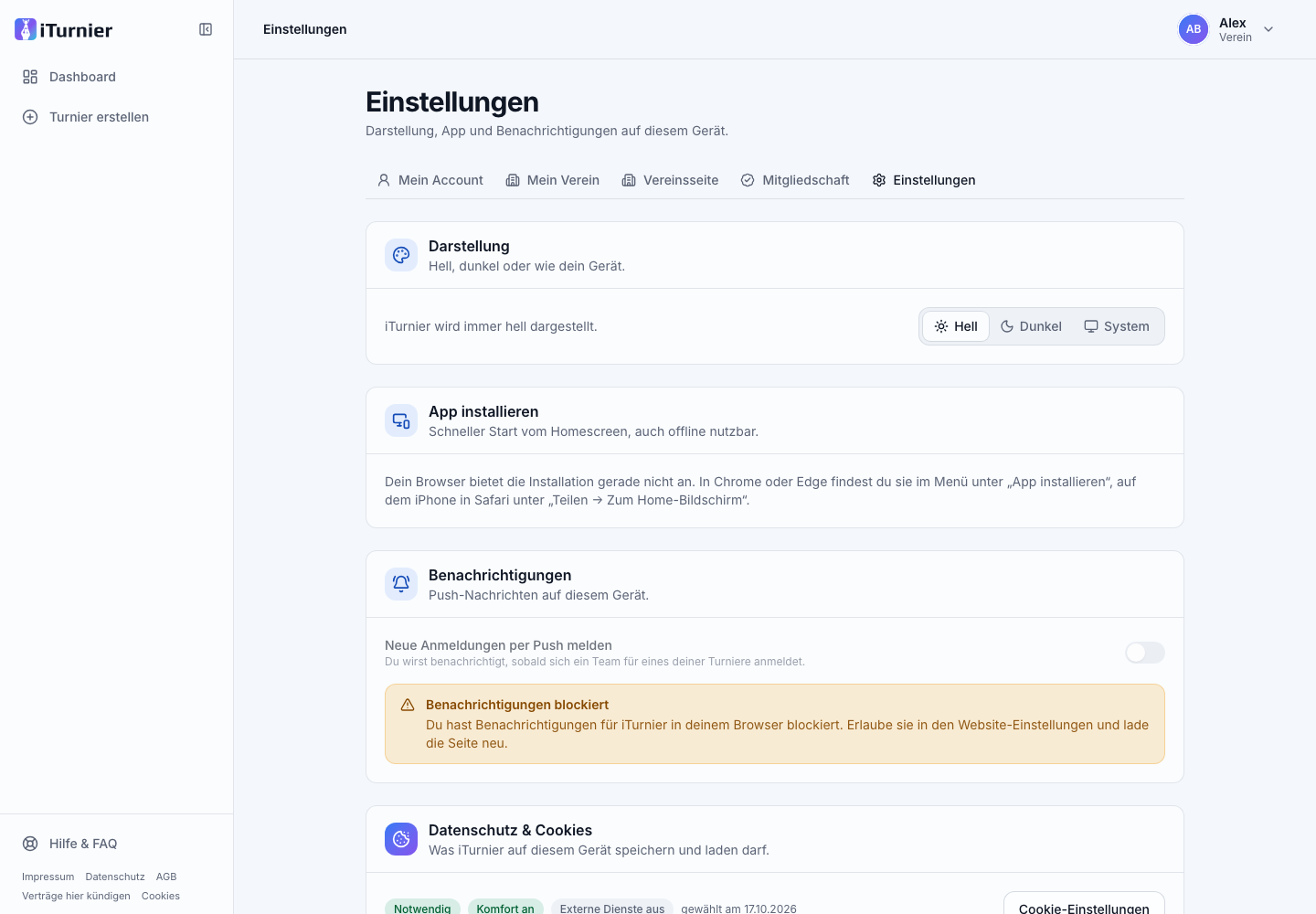
Task: Click the Benachrichtigungen blockiert heading
Action: (x=517, y=705)
